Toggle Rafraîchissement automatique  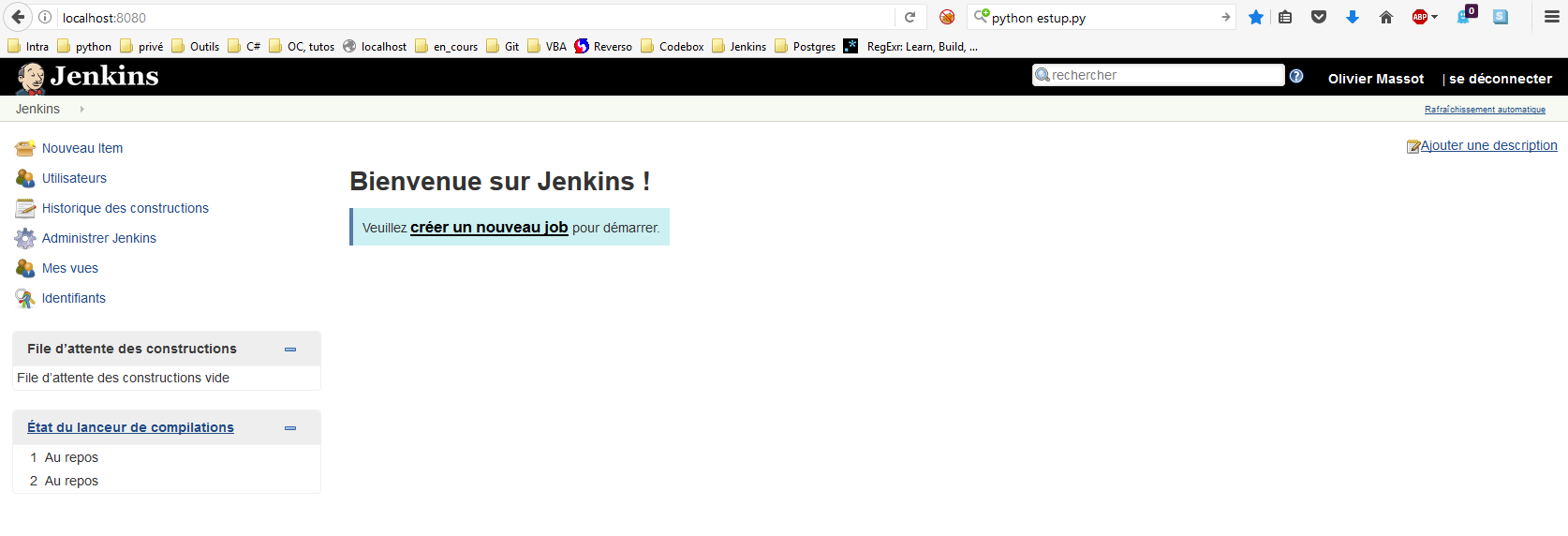(x=1485, y=110)
